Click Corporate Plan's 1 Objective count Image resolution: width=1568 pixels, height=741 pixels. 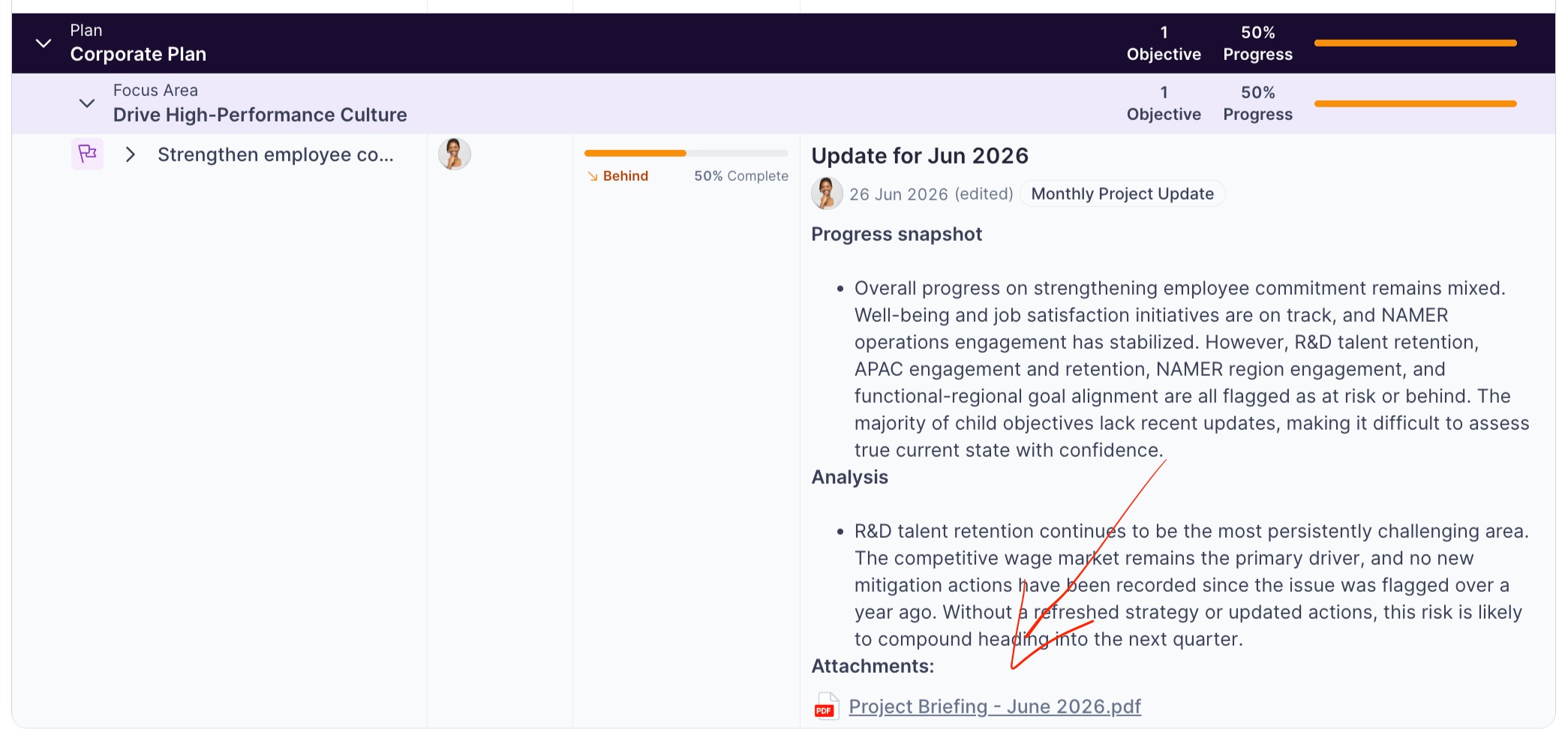click(1164, 43)
